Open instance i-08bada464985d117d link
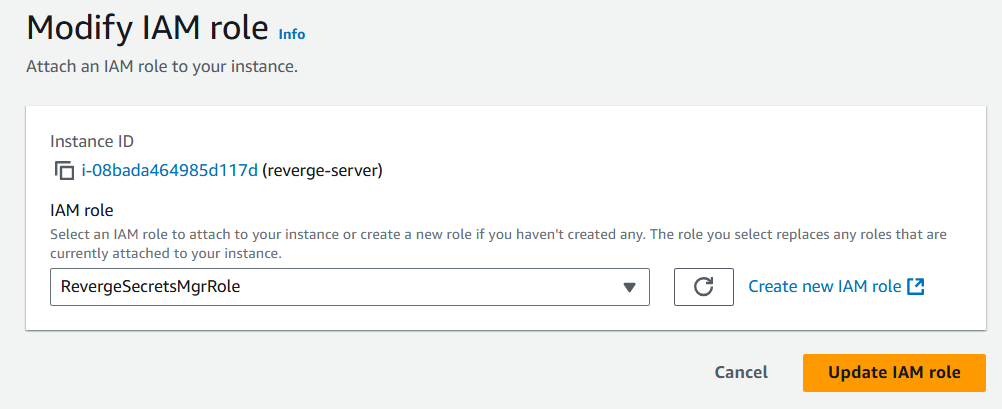 (169, 171)
